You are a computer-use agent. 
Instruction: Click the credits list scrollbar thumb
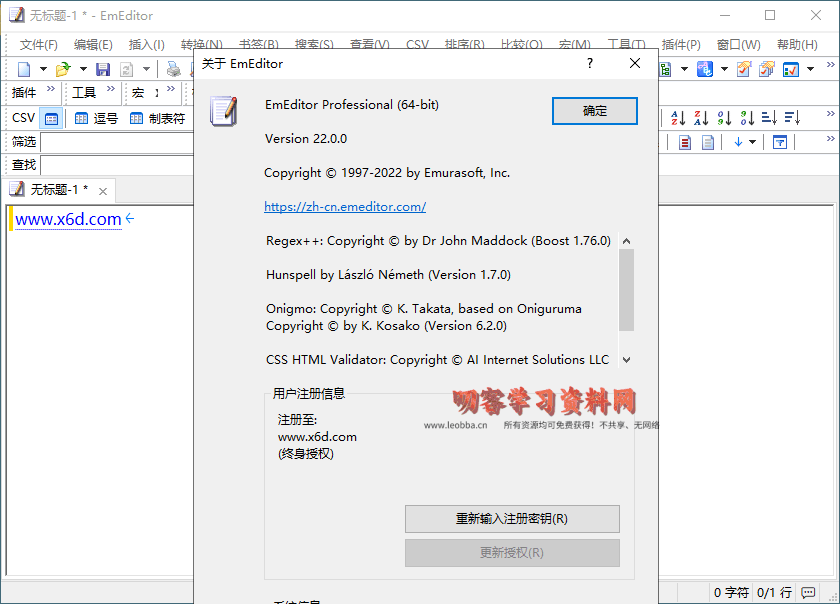(x=626, y=290)
